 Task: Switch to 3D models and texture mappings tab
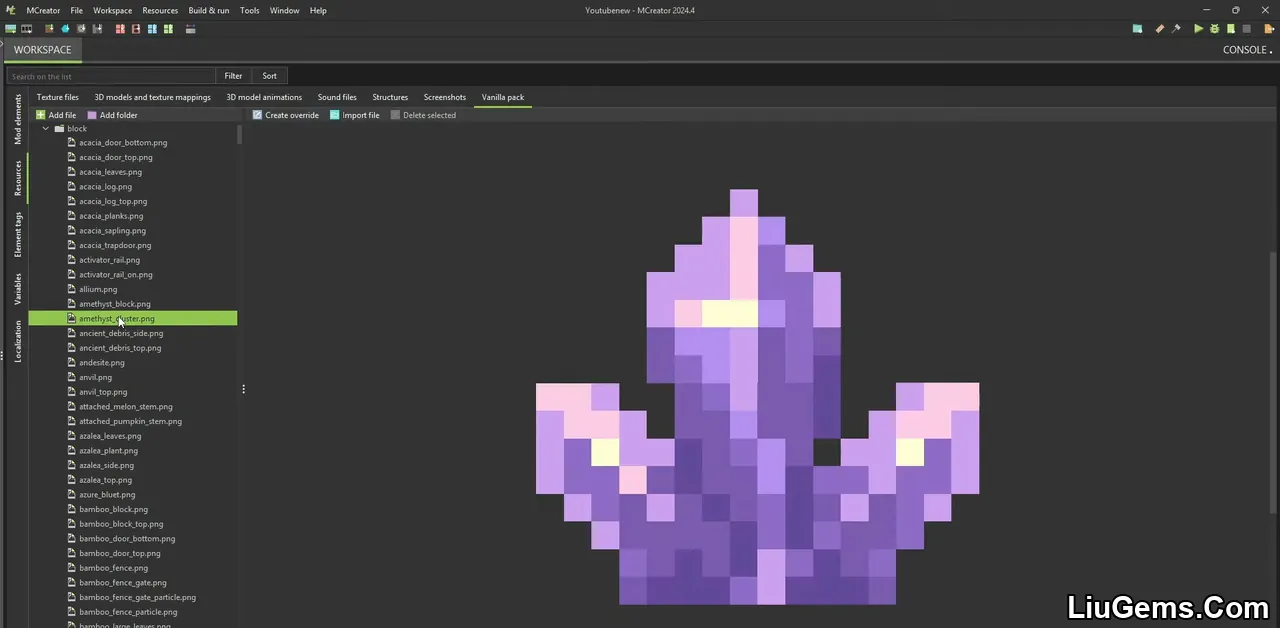(152, 97)
